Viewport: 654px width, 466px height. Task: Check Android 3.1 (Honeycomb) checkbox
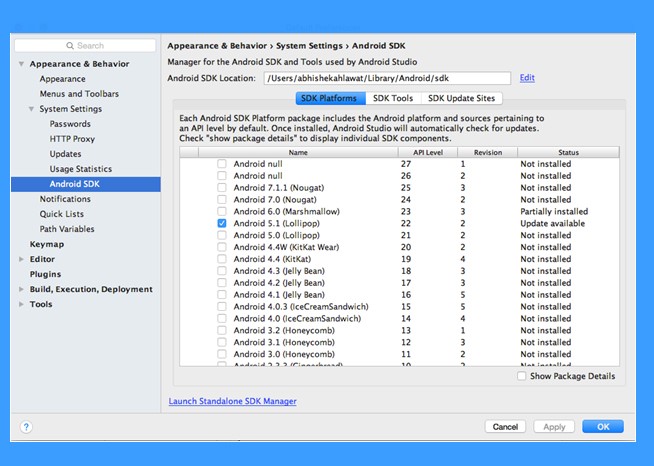222,342
